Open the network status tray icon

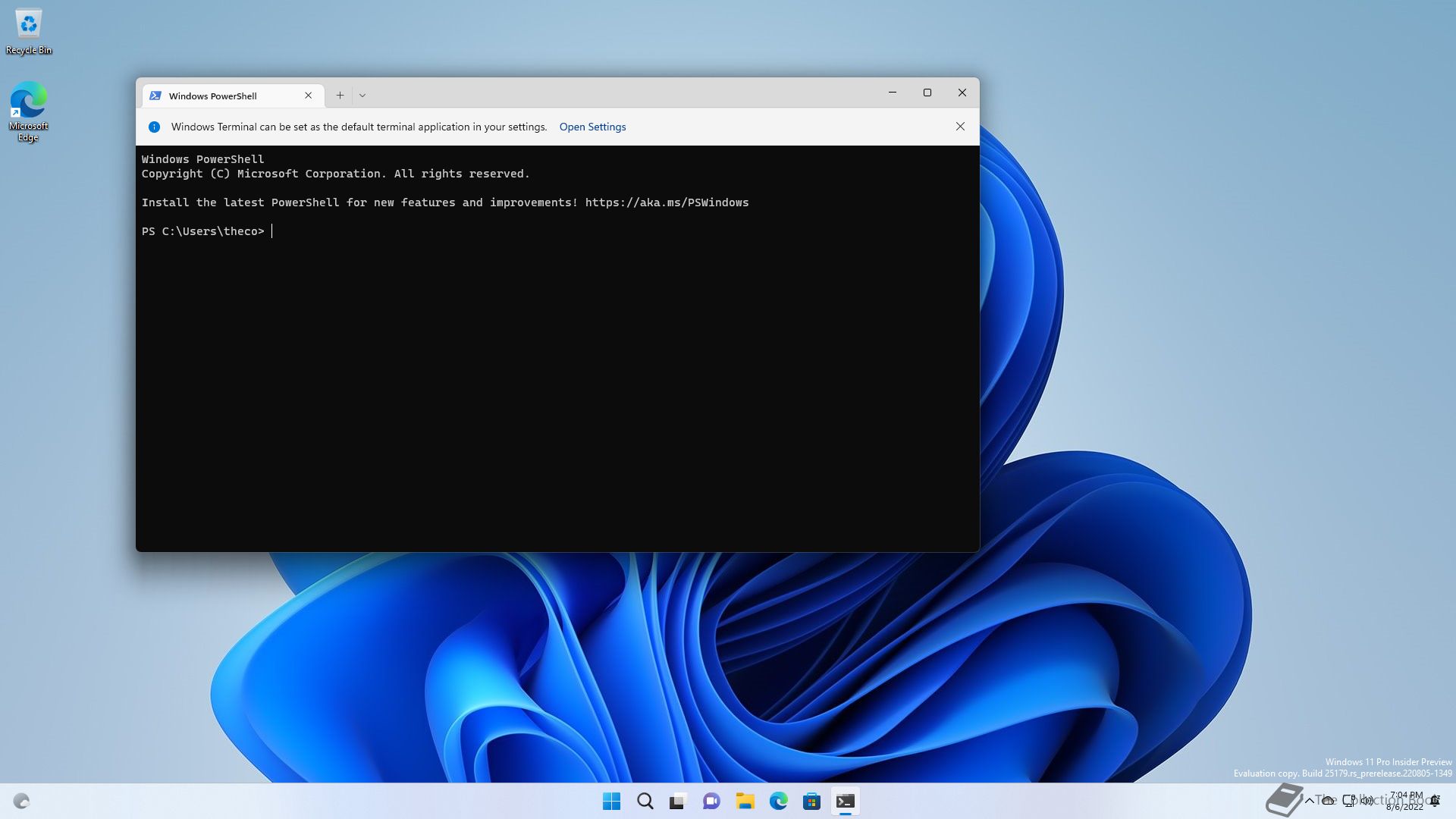tap(1349, 801)
